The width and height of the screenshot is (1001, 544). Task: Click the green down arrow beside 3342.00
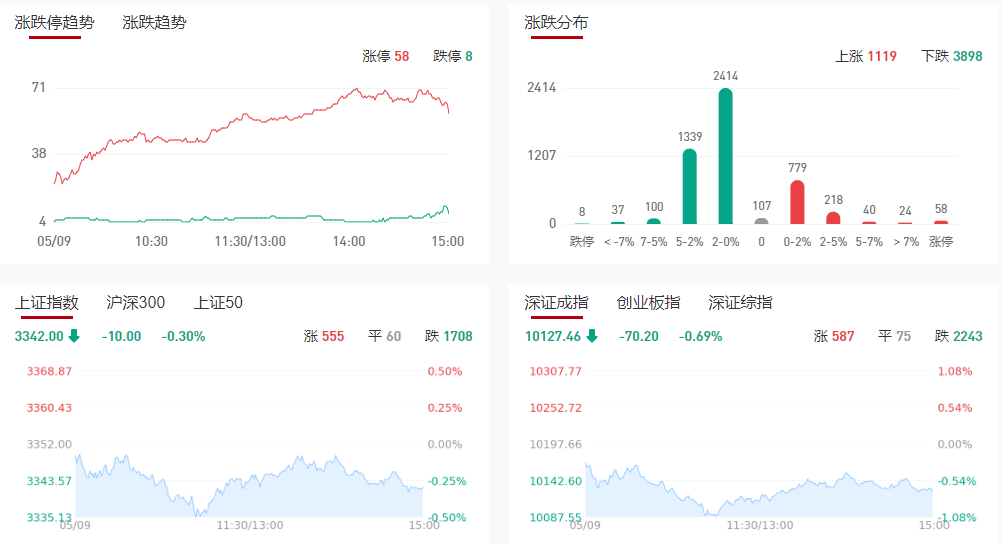click(x=74, y=336)
